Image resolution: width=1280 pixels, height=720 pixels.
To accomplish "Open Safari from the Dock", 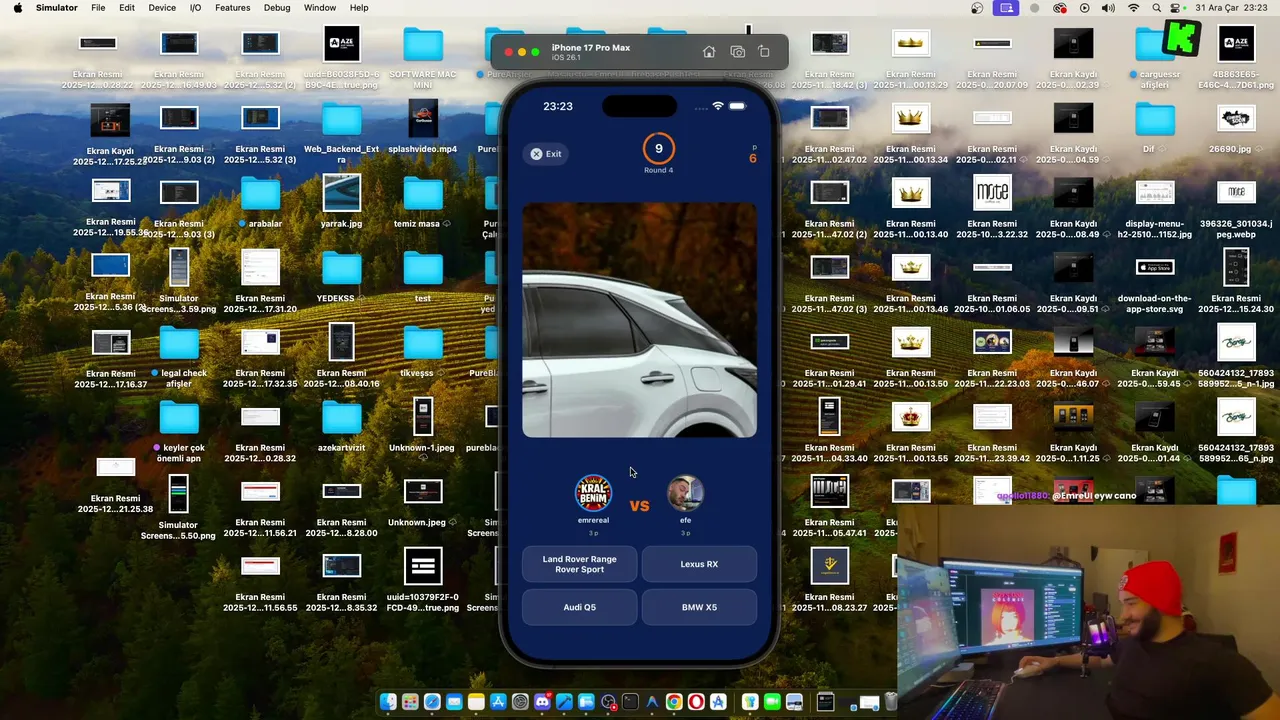I will pyautogui.click(x=432, y=702).
